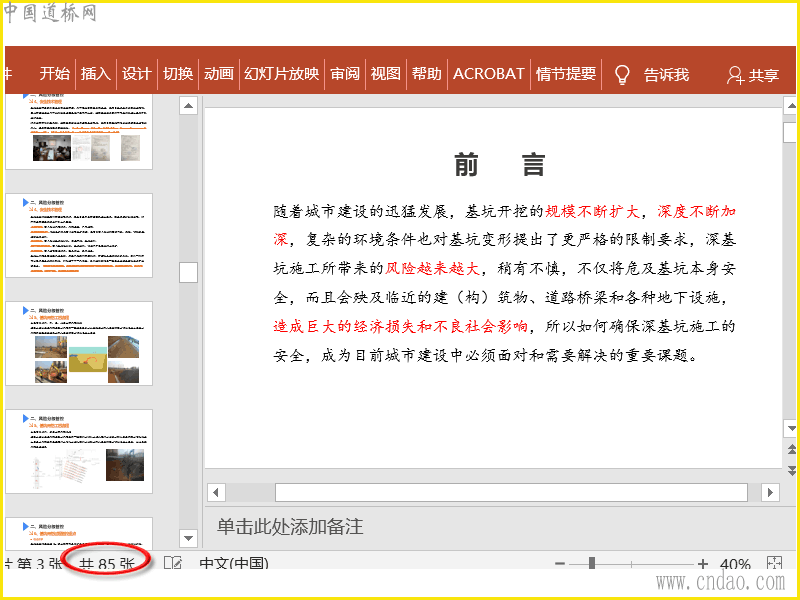Open the 动画 tab
This screenshot has width=800, height=600.
218,74
